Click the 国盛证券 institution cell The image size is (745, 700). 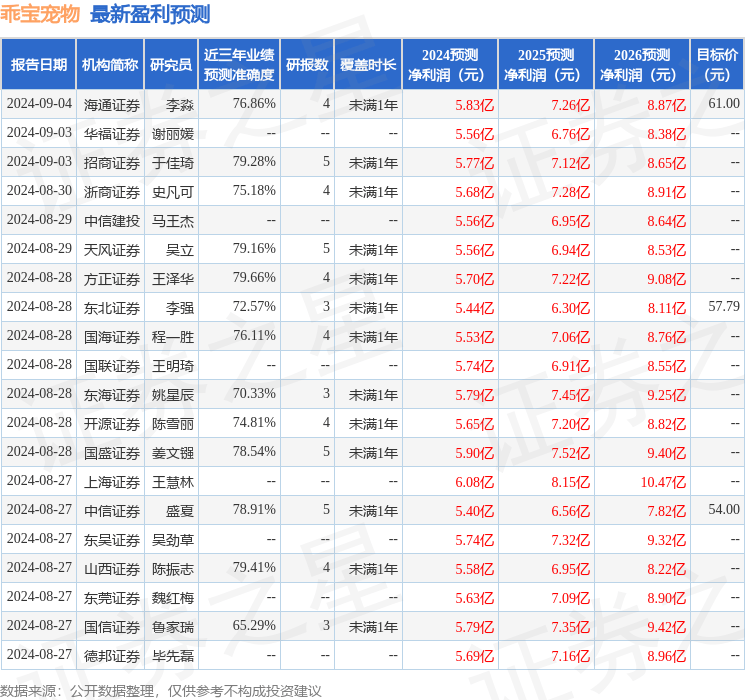(x=112, y=452)
